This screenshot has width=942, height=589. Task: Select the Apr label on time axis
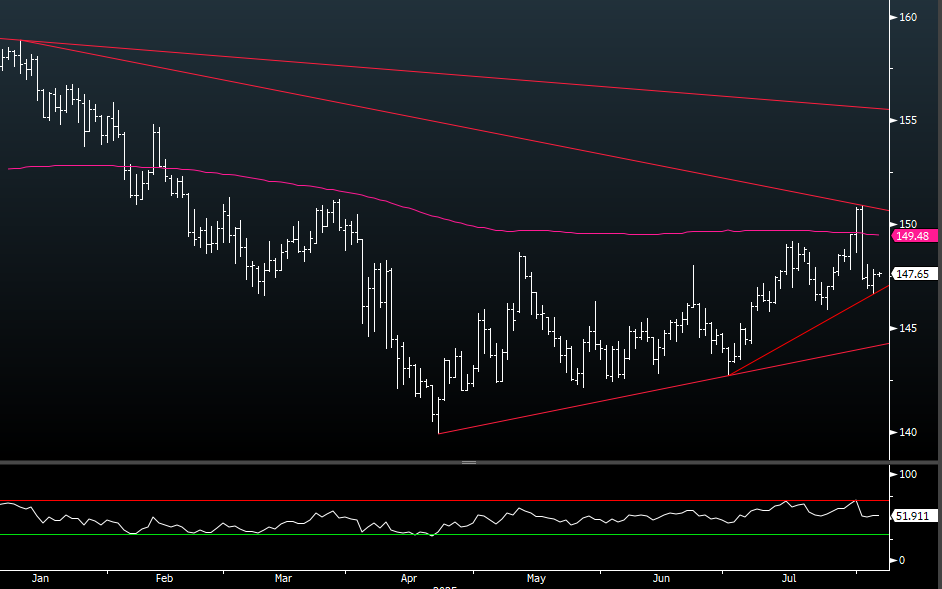(x=409, y=578)
